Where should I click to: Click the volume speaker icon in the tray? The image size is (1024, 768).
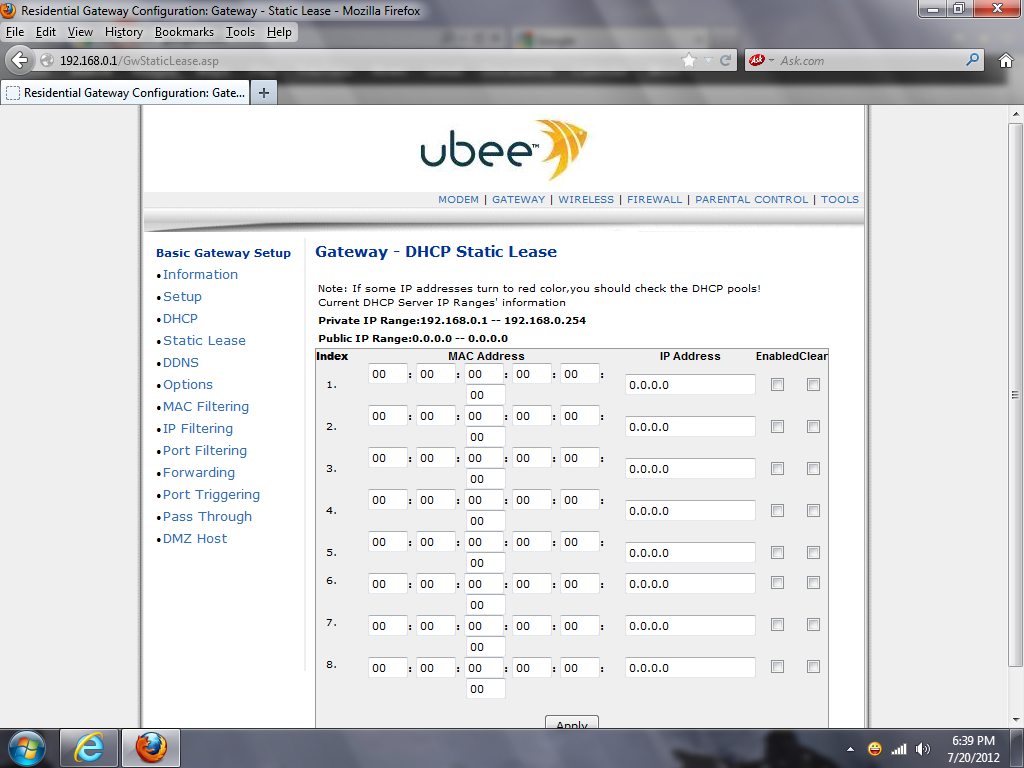click(x=922, y=748)
